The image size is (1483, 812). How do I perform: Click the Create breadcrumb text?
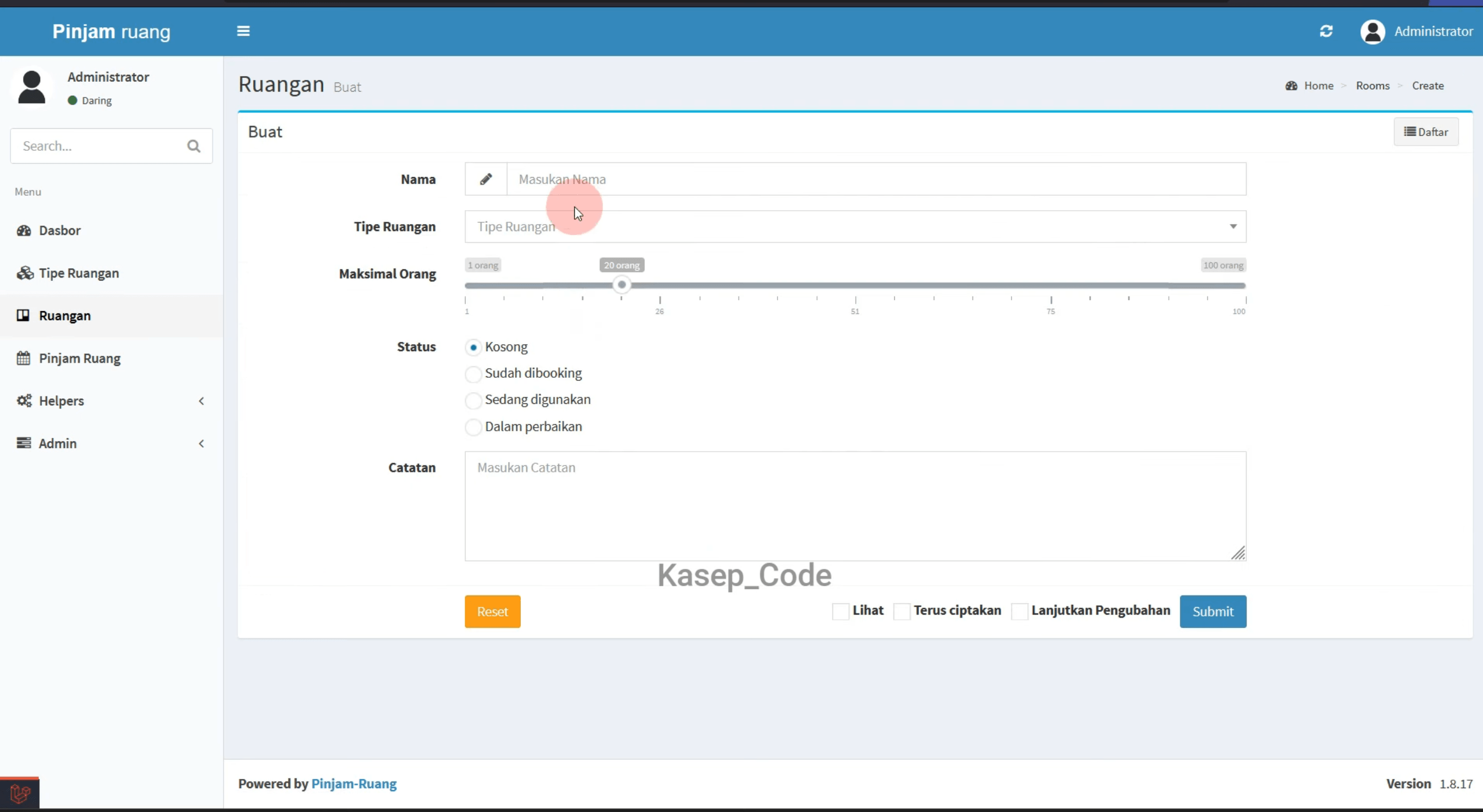click(1428, 86)
